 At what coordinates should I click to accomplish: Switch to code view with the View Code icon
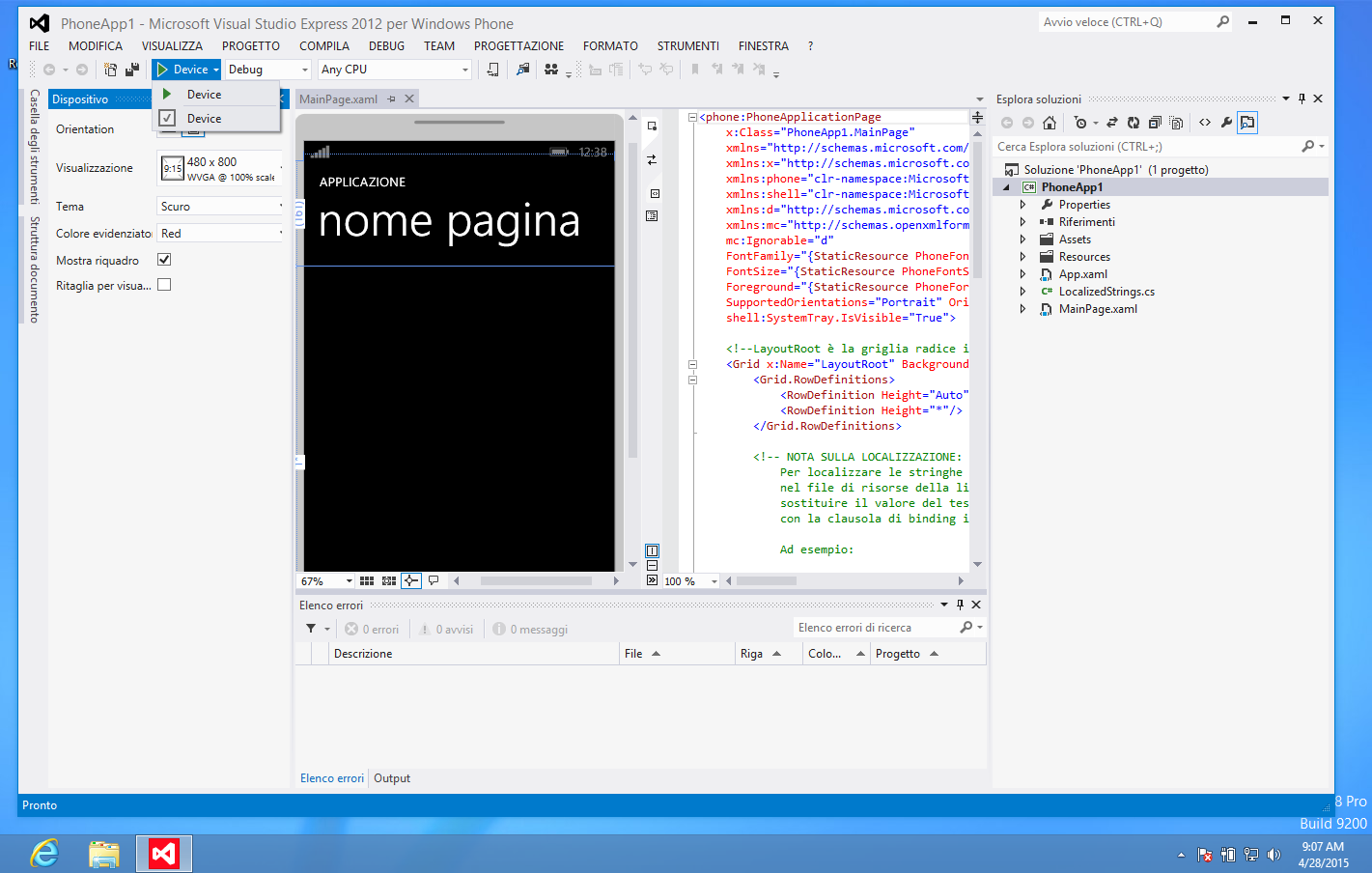point(1205,123)
